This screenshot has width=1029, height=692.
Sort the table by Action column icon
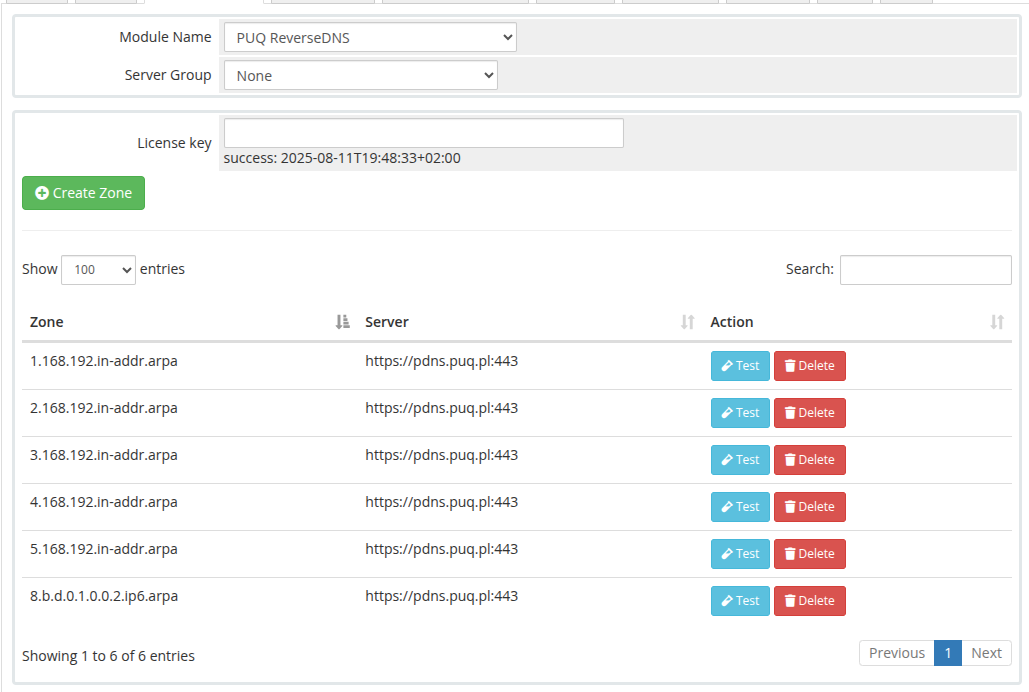tap(997, 322)
